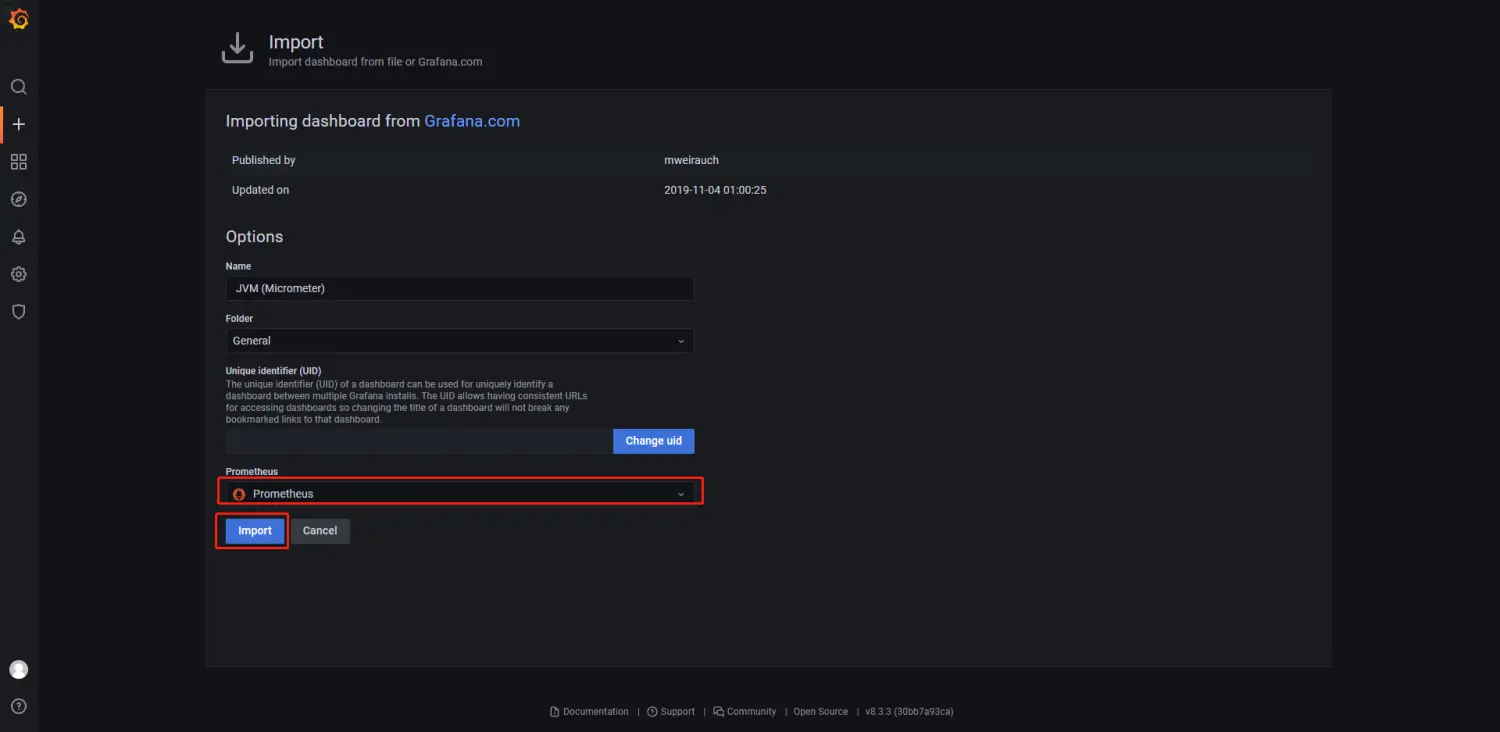Click the Change uid button
This screenshot has width=1500, height=732.
coord(654,441)
